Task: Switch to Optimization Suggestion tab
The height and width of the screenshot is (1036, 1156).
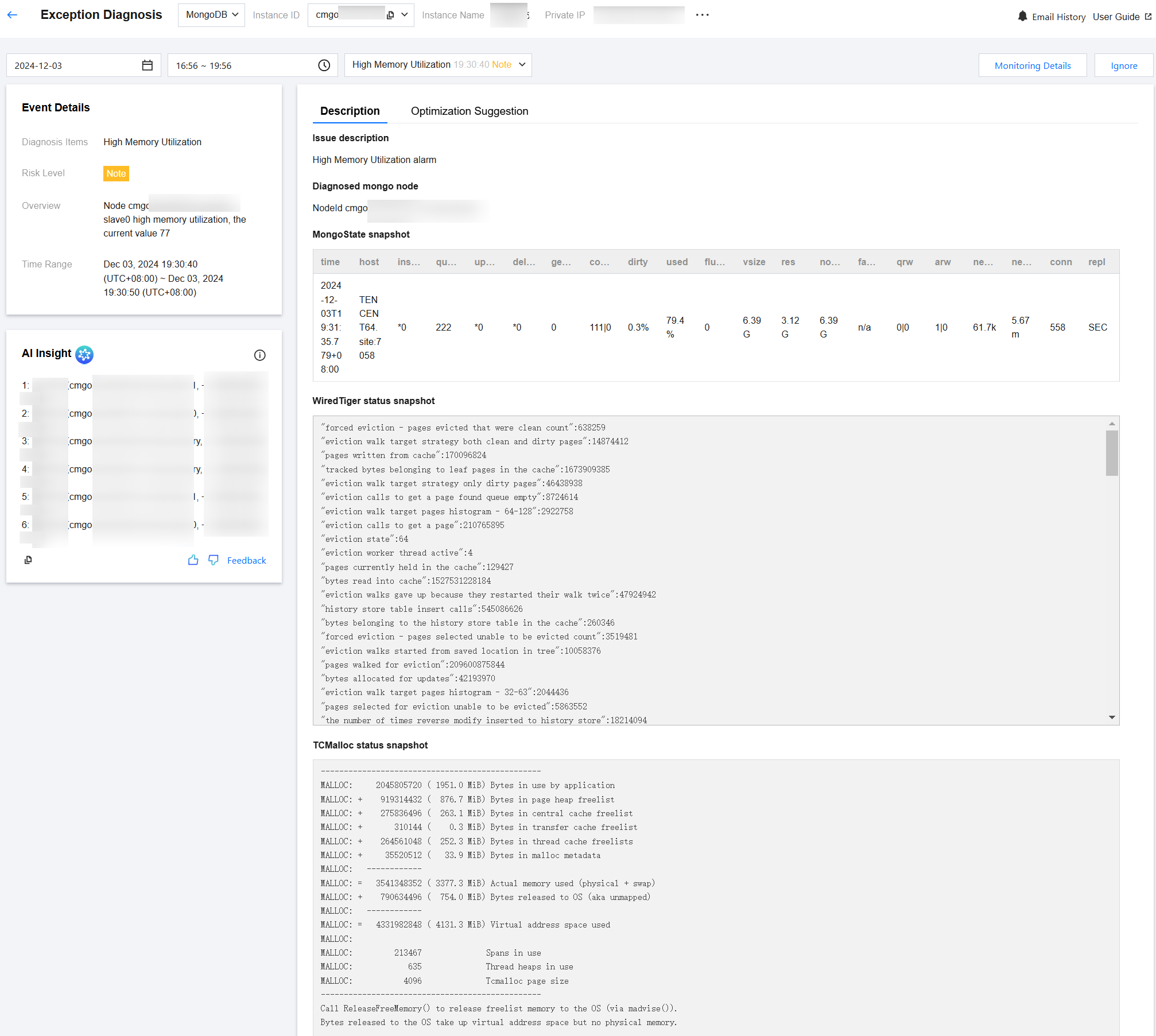Action: point(469,111)
